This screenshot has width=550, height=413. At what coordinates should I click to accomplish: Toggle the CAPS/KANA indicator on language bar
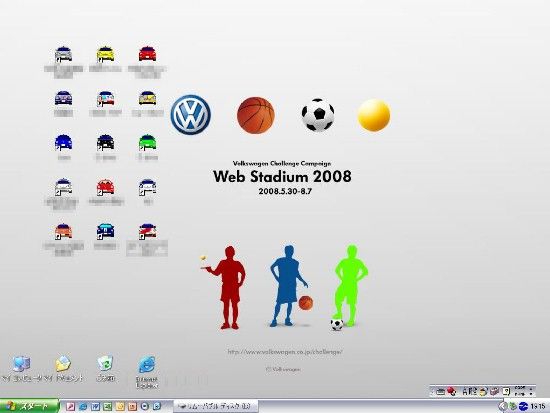[520, 391]
